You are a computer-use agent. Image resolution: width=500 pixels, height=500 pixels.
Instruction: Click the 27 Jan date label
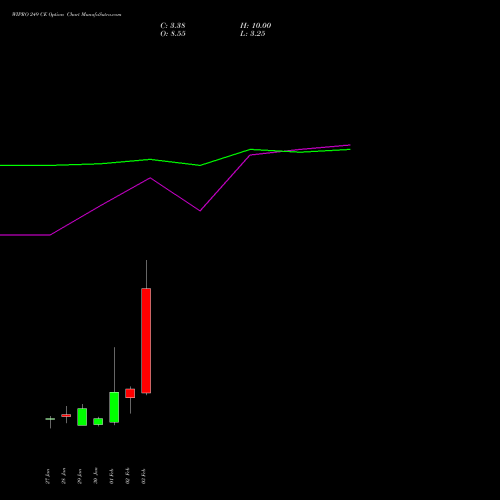coord(48,476)
